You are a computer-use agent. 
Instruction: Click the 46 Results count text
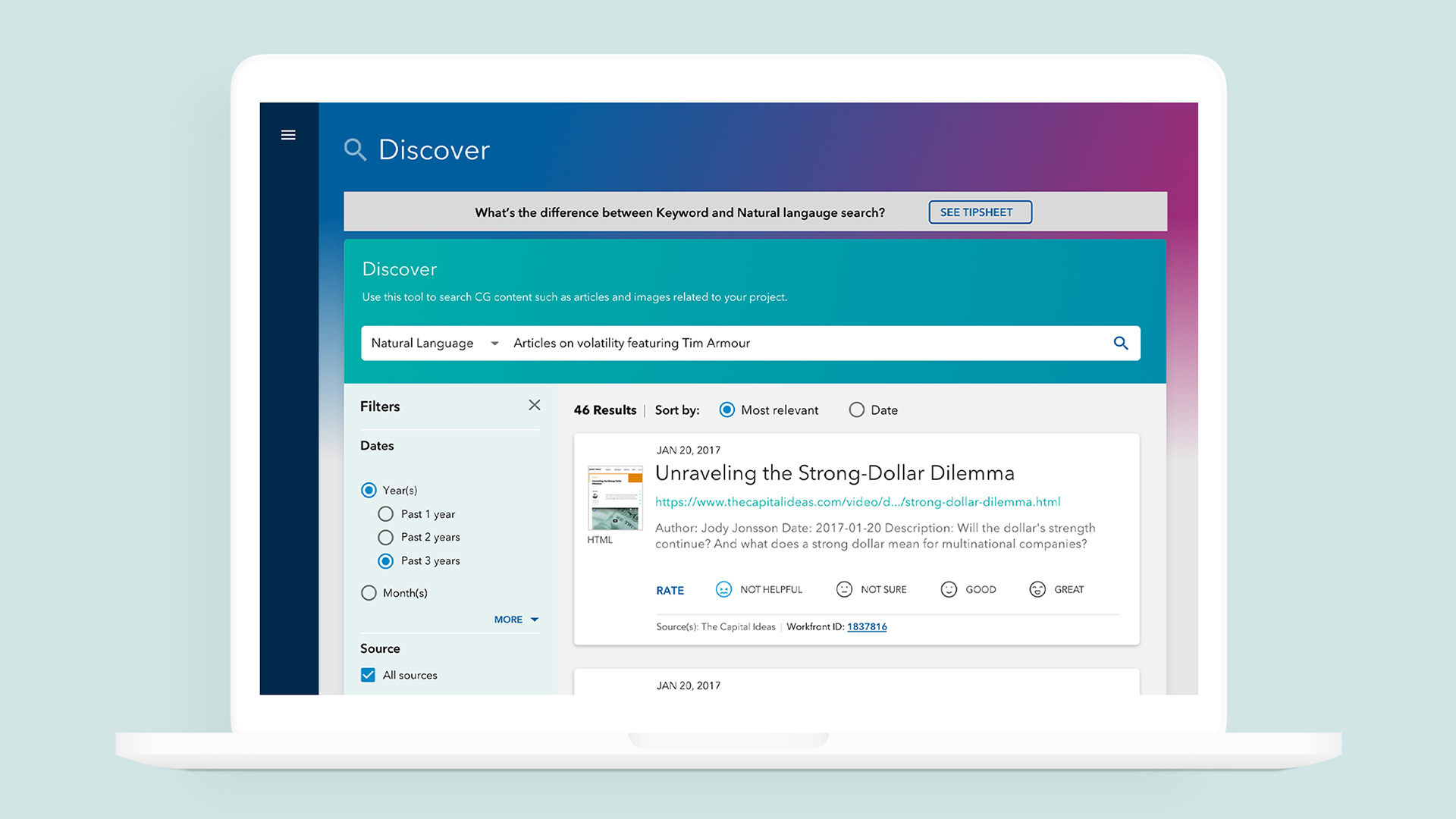click(x=605, y=409)
